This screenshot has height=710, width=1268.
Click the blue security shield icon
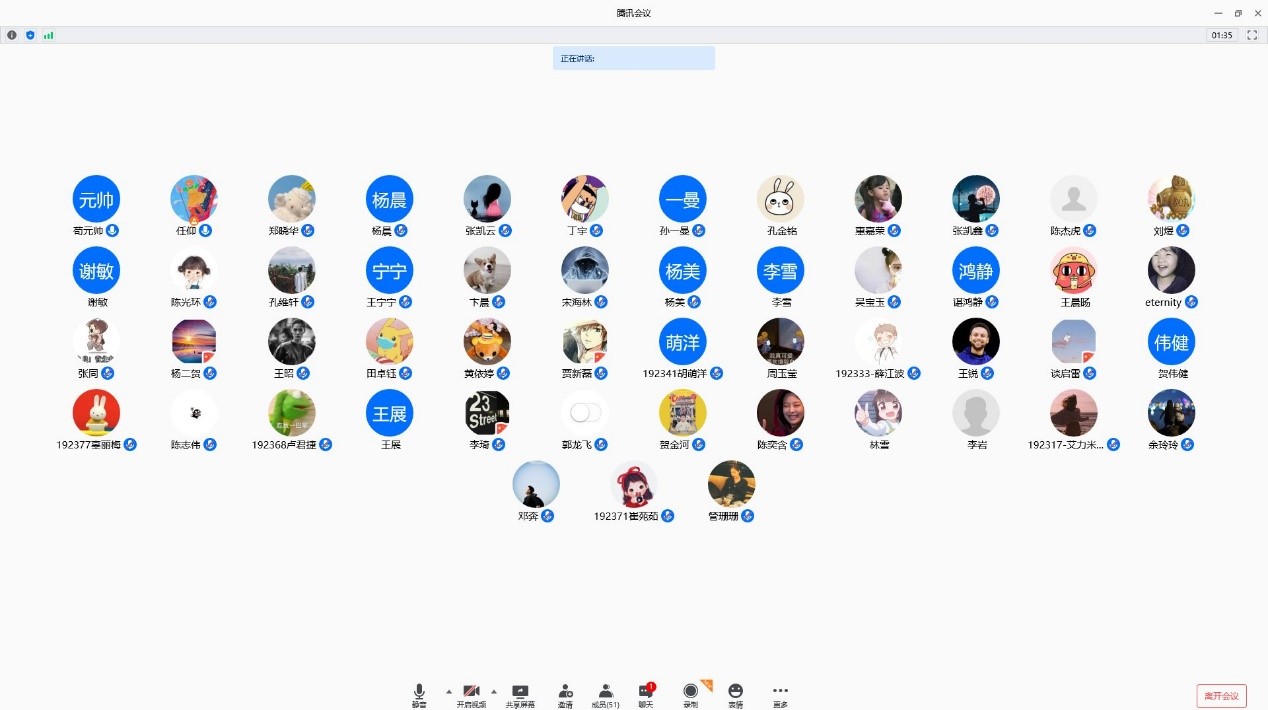pos(30,35)
